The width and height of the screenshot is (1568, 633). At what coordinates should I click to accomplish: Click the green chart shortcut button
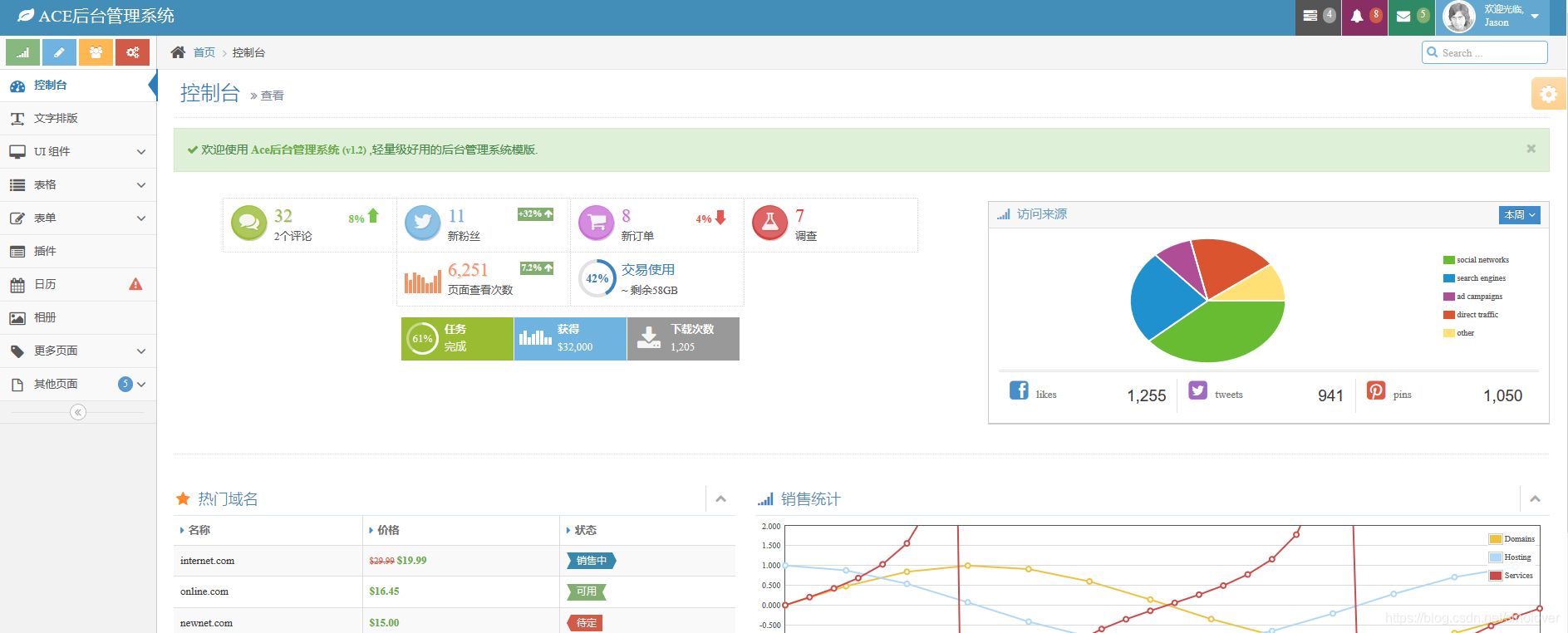[x=22, y=52]
